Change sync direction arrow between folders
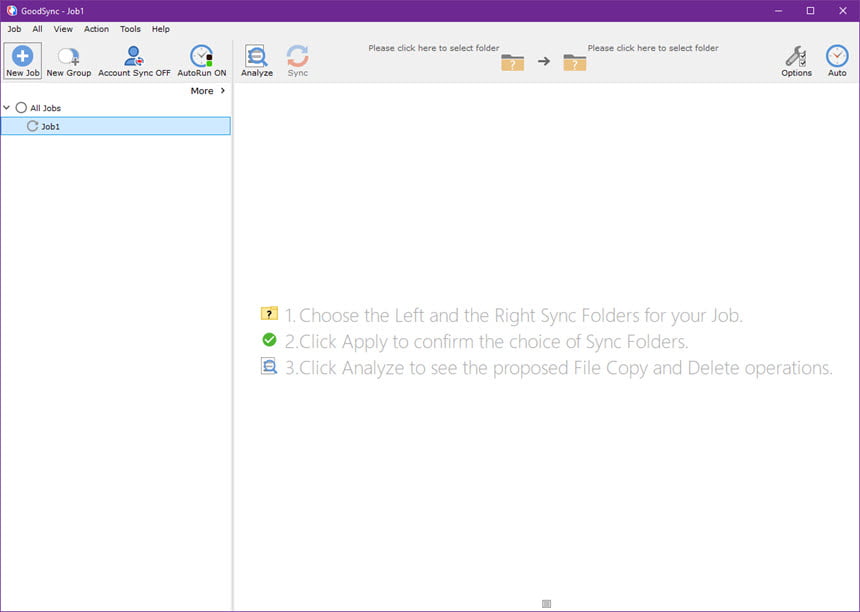Image resolution: width=860 pixels, height=612 pixels. tap(544, 61)
